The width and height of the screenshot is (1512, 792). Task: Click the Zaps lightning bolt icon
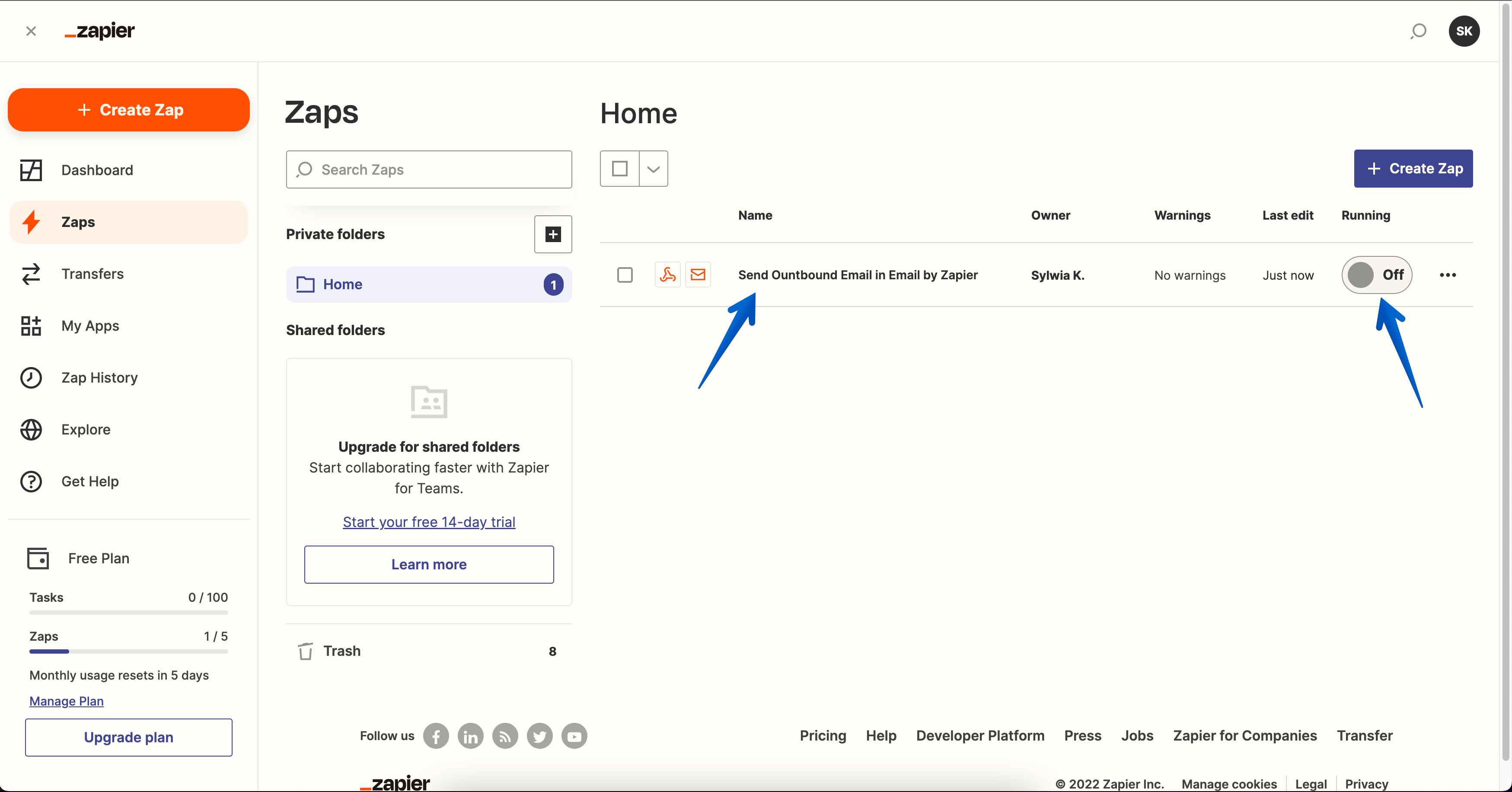tap(31, 222)
